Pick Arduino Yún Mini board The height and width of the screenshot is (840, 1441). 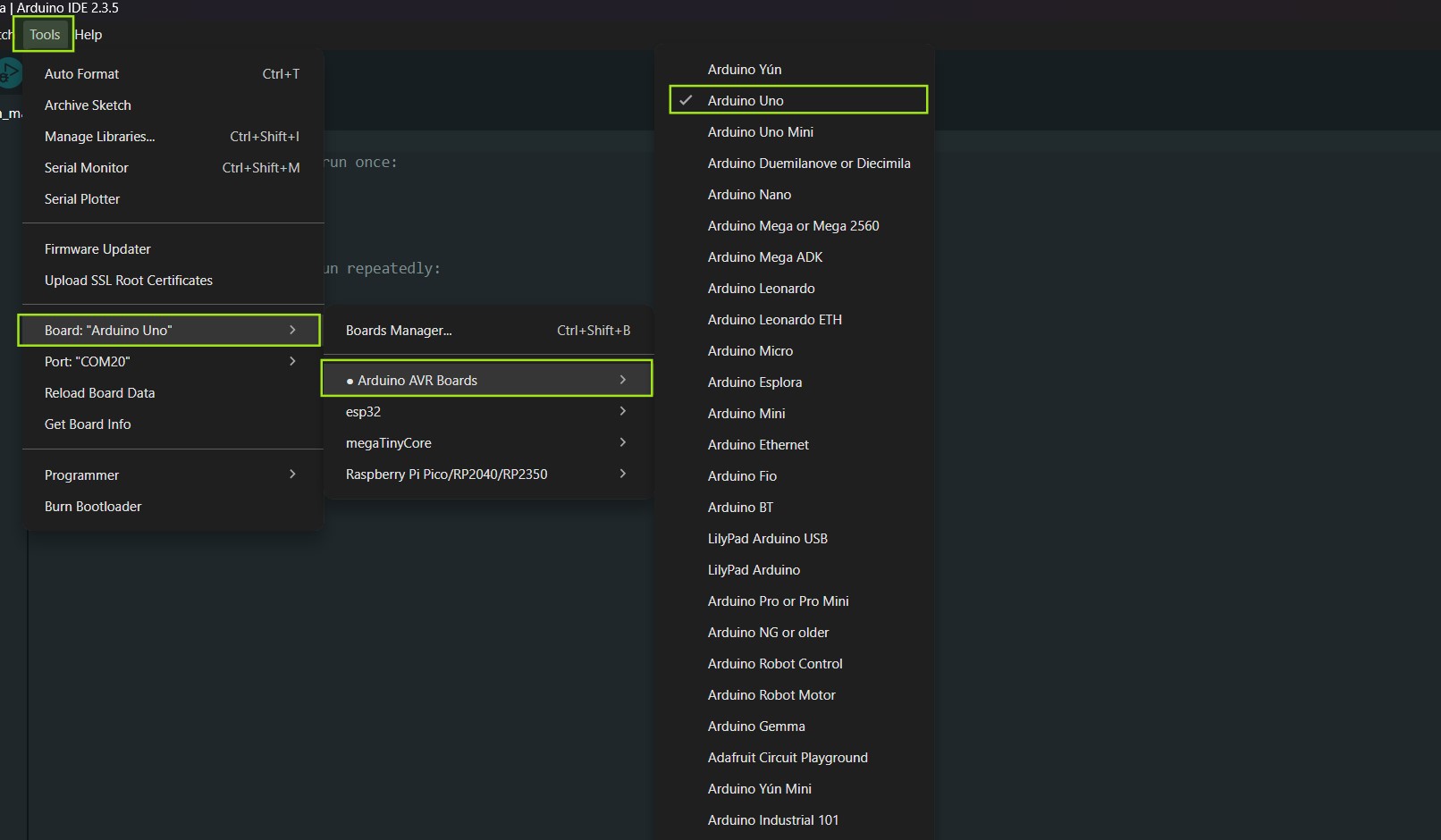(x=795, y=789)
